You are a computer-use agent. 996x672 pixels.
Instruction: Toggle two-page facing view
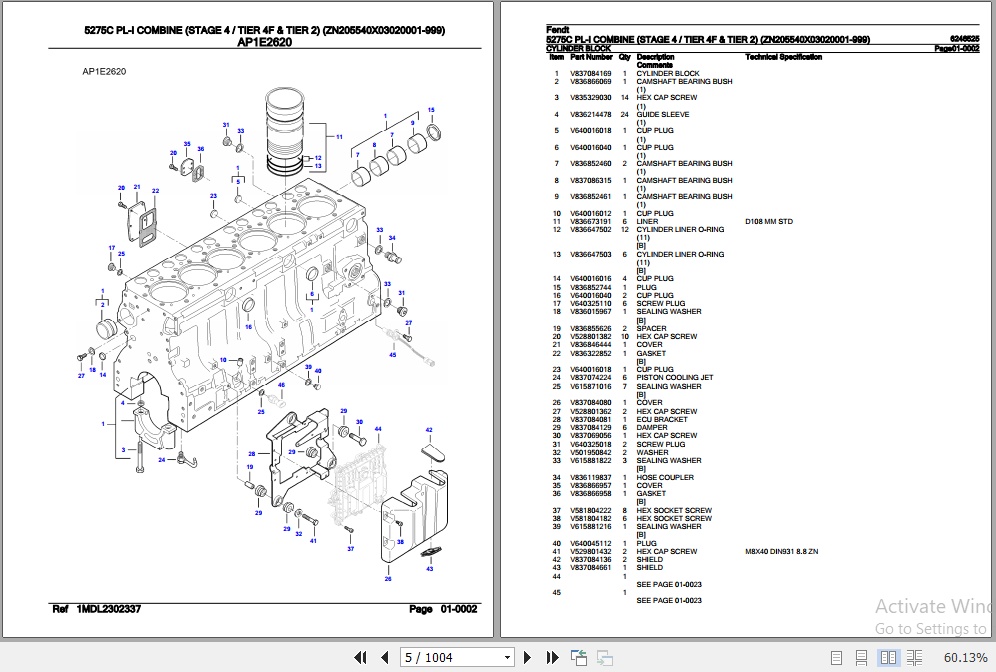(888, 657)
